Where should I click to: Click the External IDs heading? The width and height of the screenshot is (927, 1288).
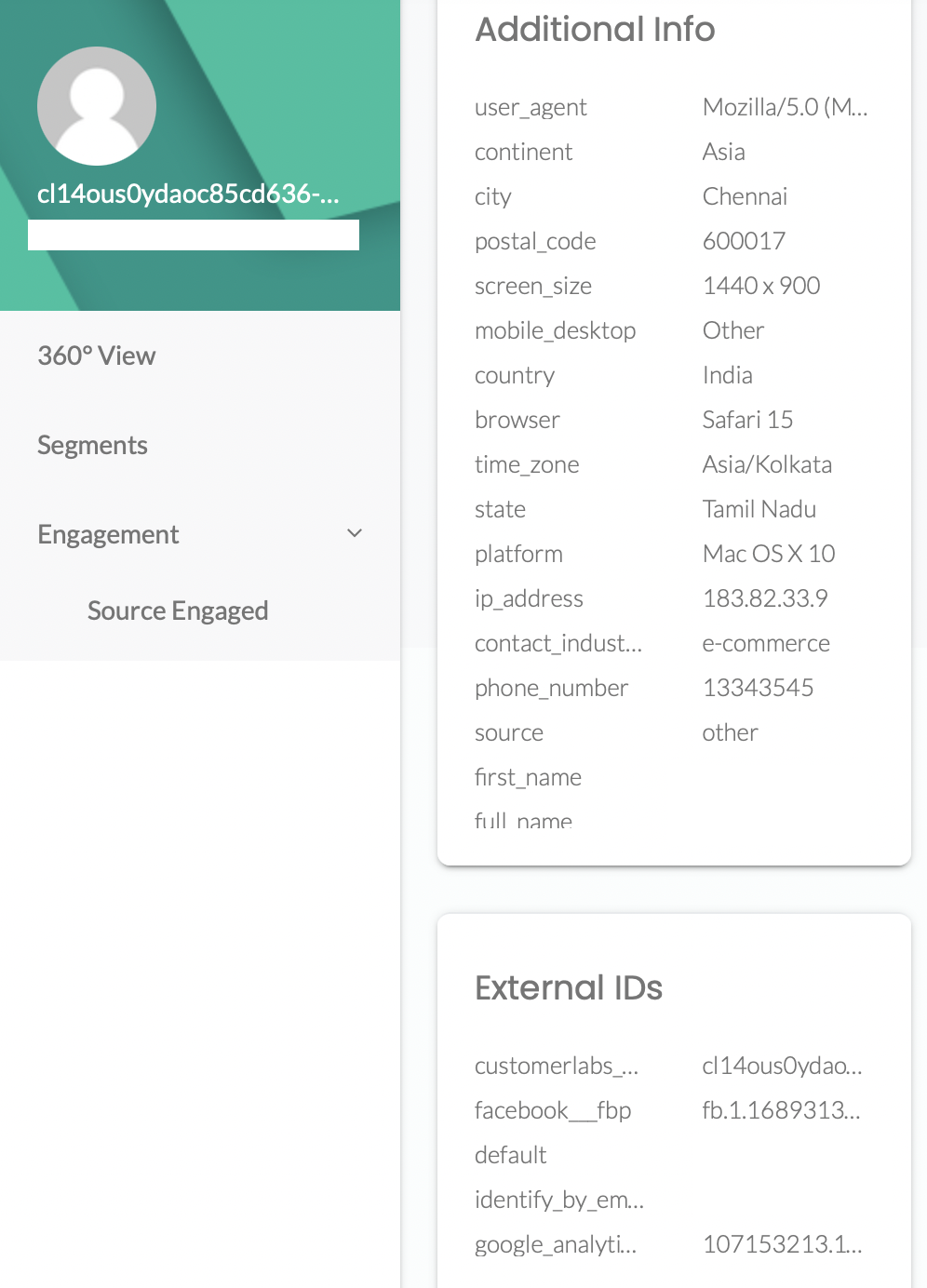pos(569,987)
